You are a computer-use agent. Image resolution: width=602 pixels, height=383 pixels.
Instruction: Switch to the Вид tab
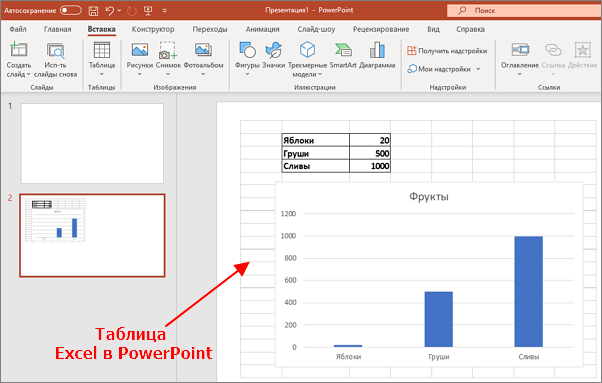[x=433, y=29]
